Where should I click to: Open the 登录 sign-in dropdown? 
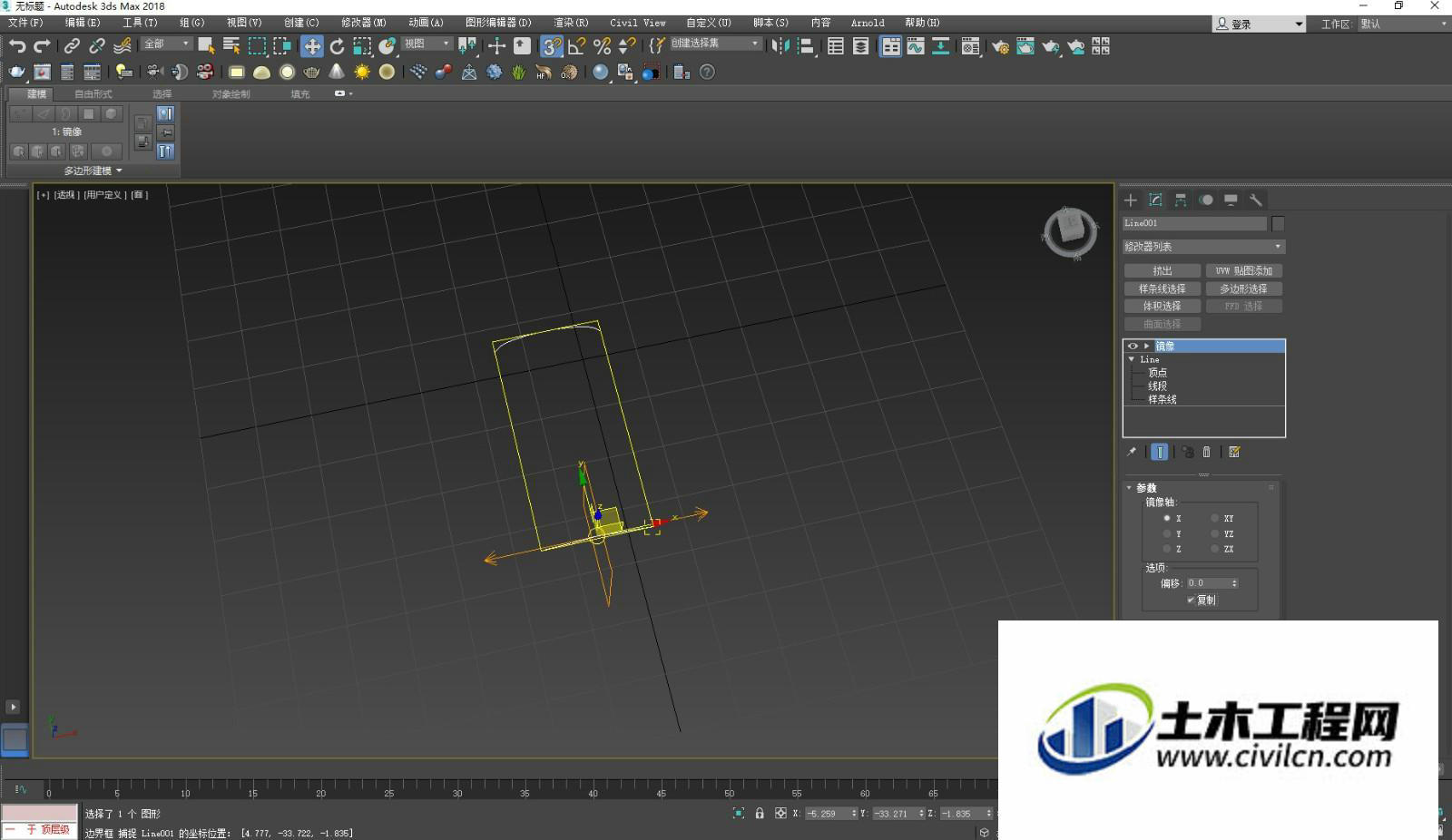[x=1260, y=24]
